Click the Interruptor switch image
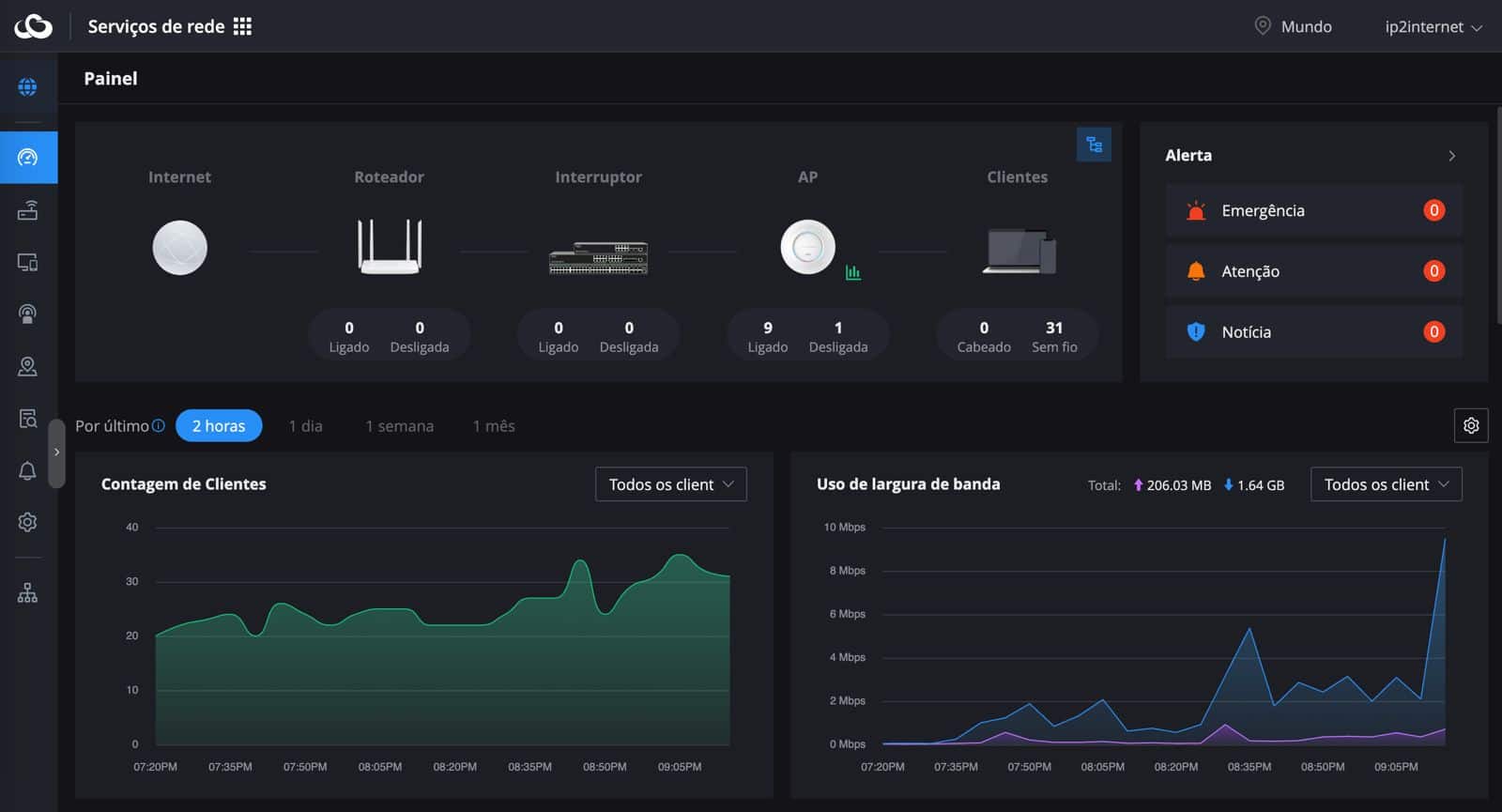Screen dimensions: 1502x812 [x=598, y=257]
